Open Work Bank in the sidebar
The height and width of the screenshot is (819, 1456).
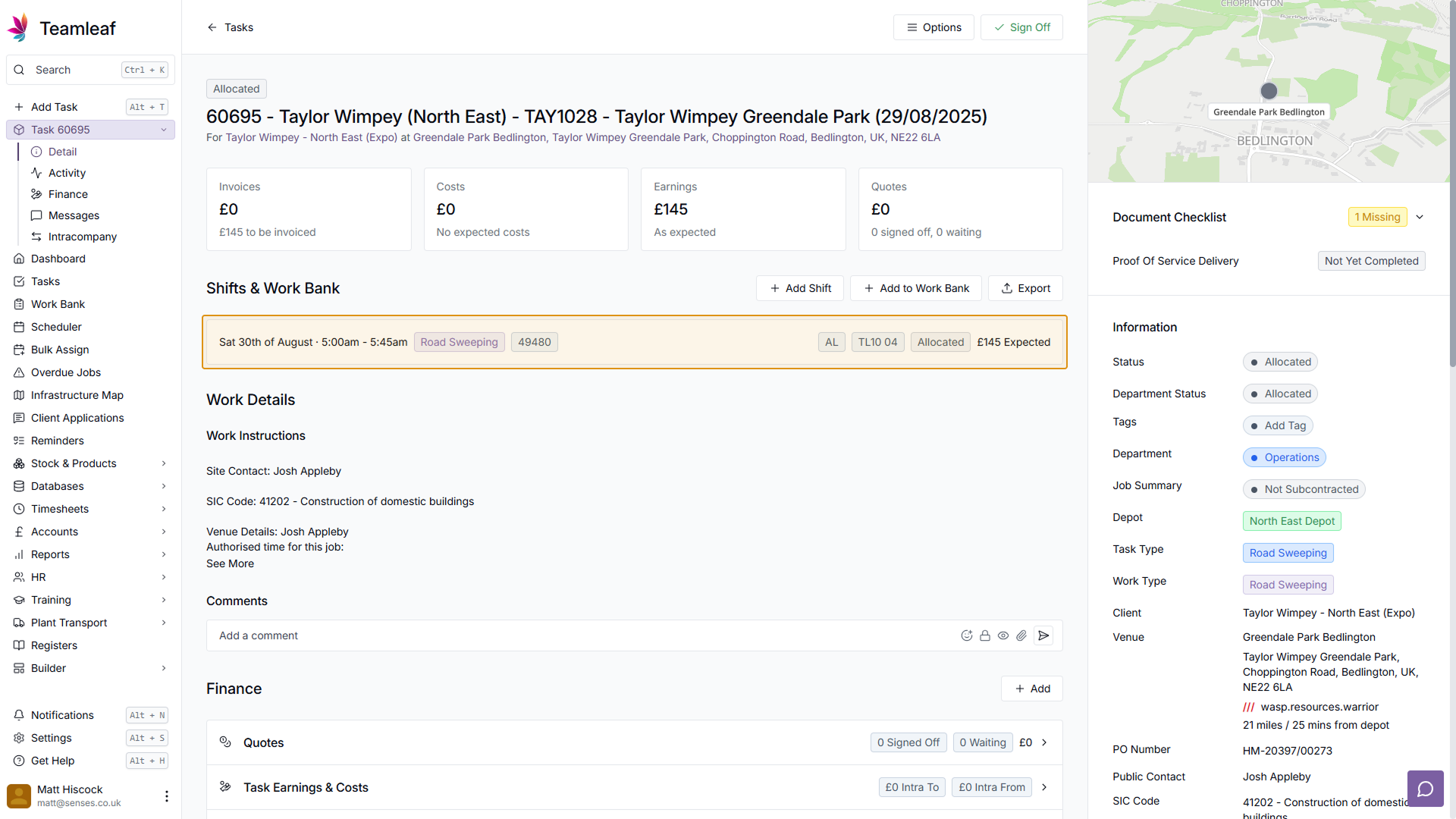(90, 304)
